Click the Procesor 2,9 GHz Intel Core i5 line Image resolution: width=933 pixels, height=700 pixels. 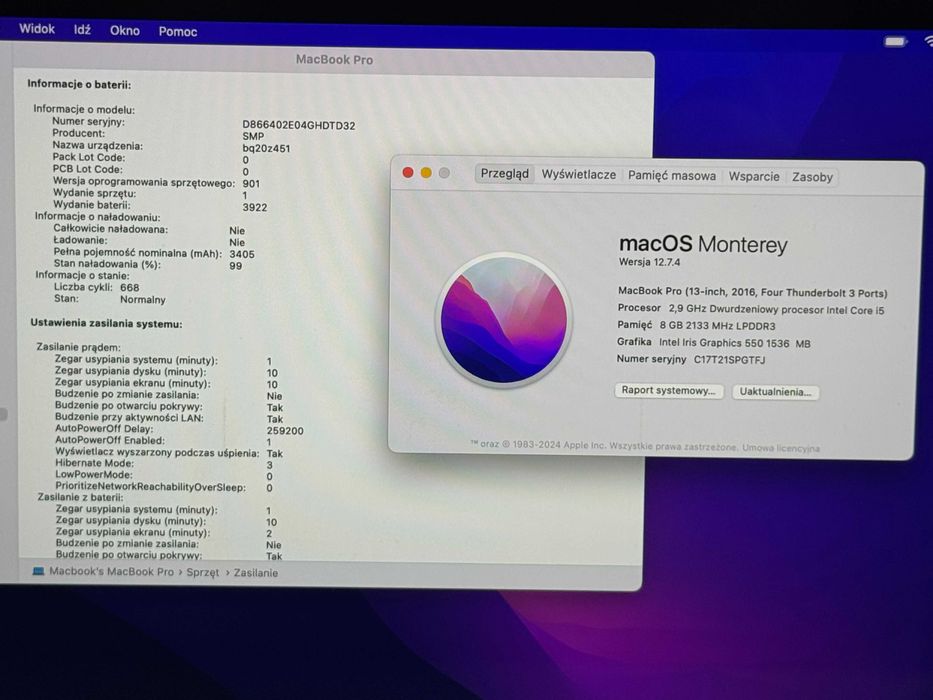tap(751, 309)
